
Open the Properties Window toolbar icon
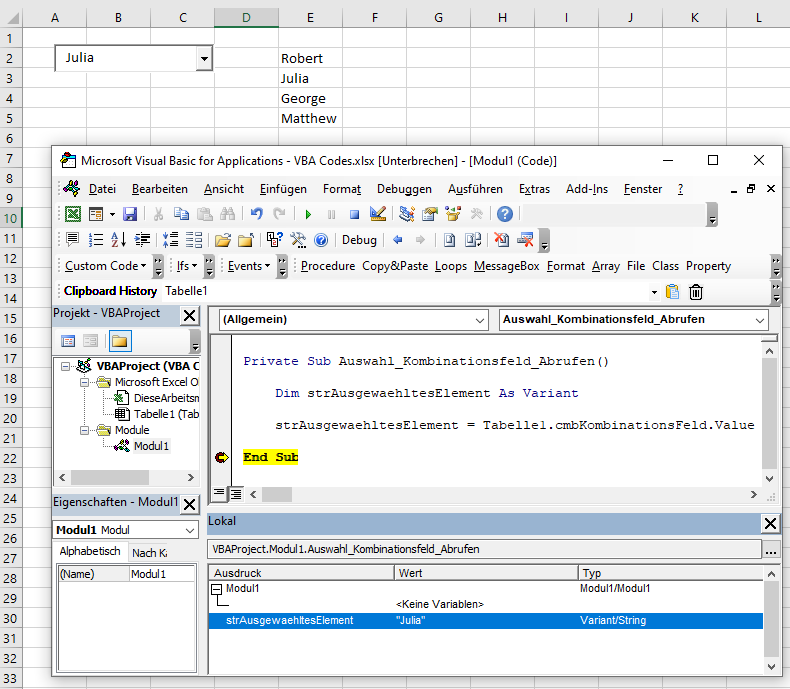coord(430,214)
